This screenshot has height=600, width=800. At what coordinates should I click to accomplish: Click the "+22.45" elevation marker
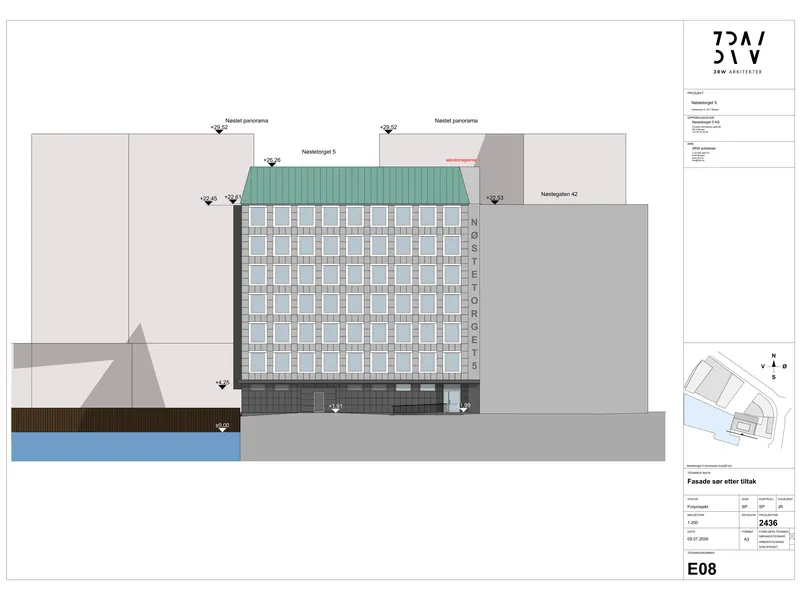point(208,200)
